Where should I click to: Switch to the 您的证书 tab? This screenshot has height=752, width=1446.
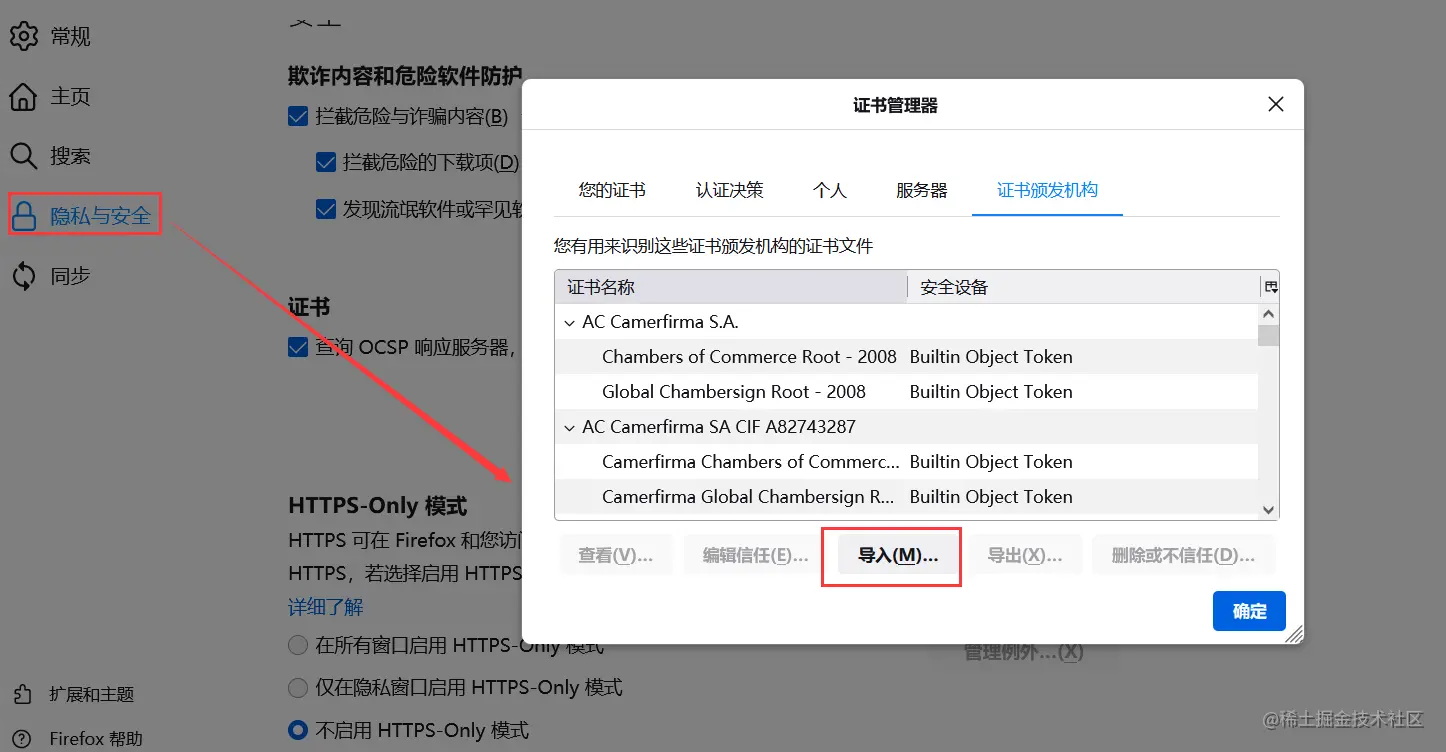(611, 189)
